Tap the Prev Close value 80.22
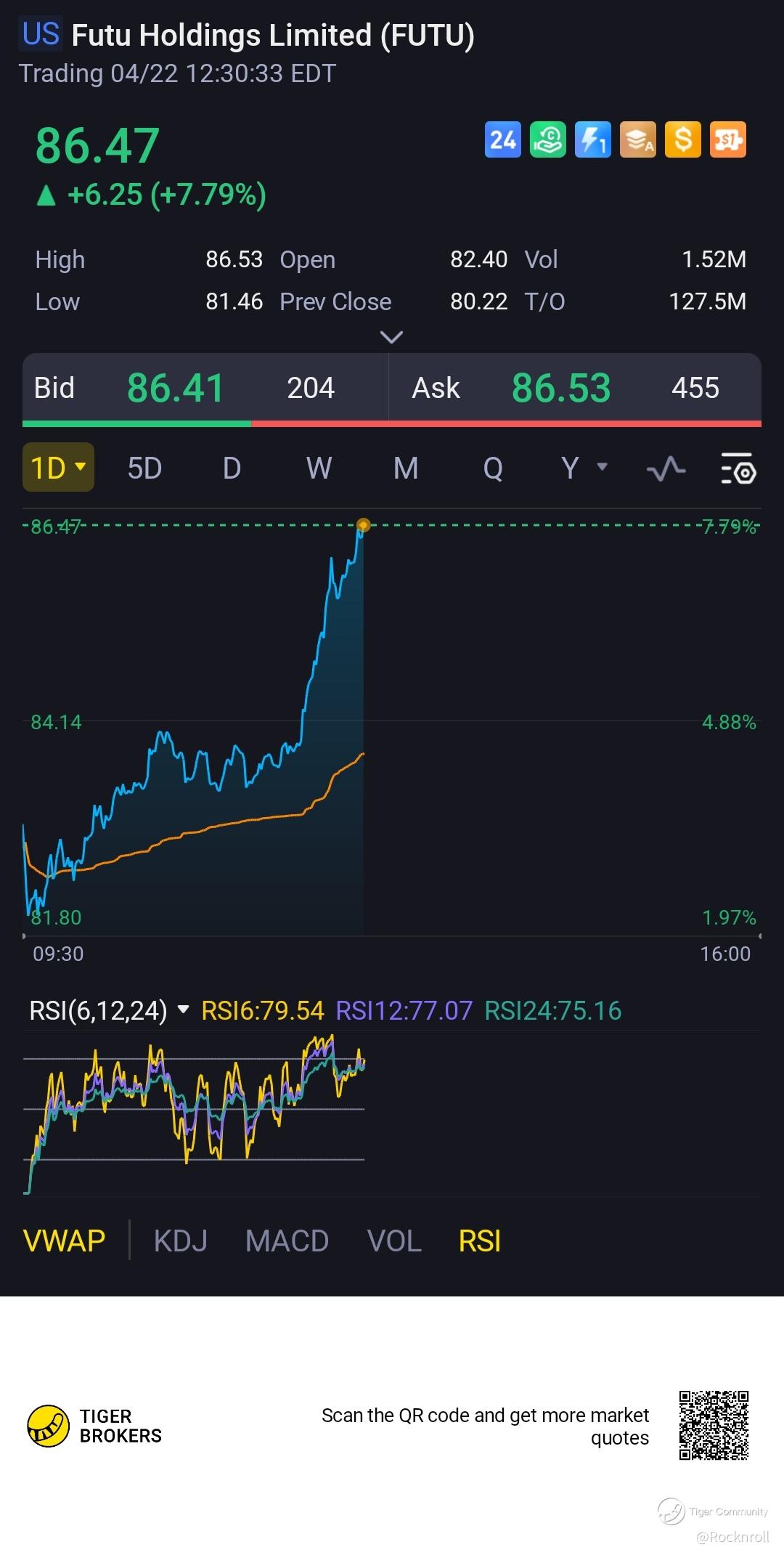The height and width of the screenshot is (1555, 784). [478, 301]
